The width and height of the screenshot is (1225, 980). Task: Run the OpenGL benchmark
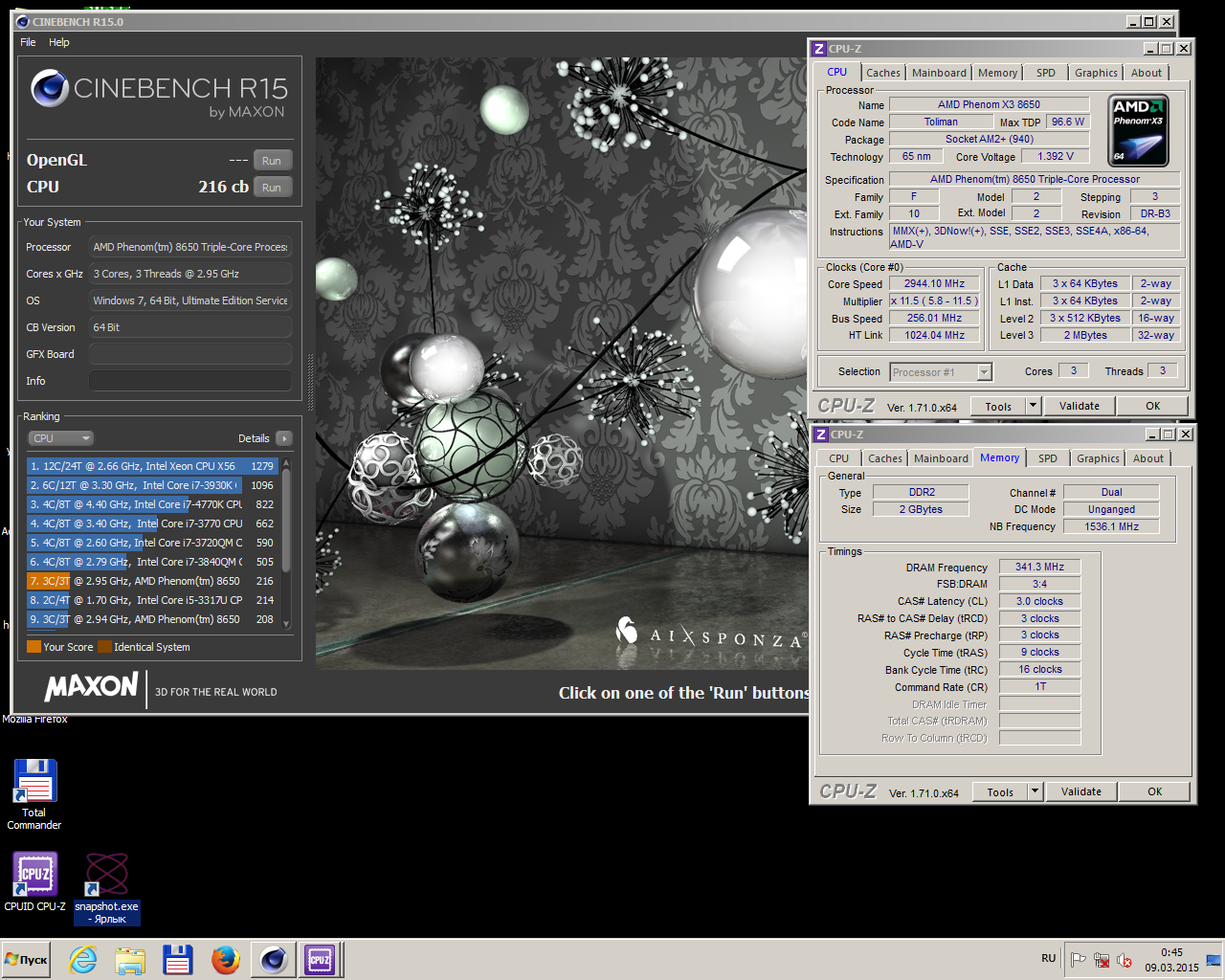(272, 161)
